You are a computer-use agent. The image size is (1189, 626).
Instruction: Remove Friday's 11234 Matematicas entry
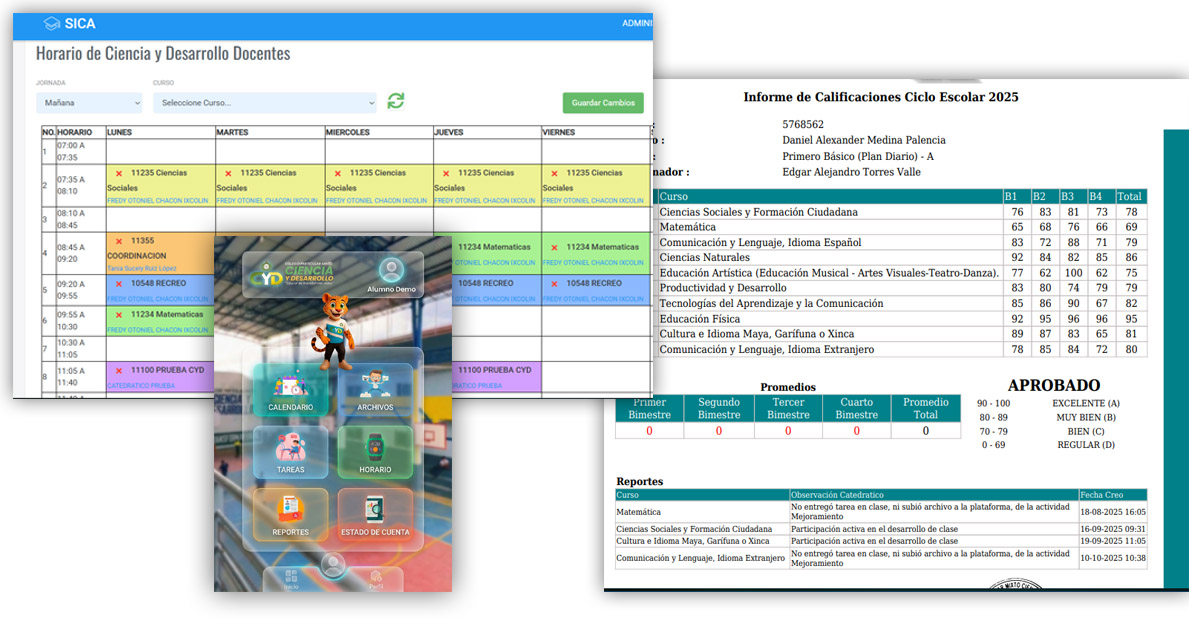click(x=554, y=247)
